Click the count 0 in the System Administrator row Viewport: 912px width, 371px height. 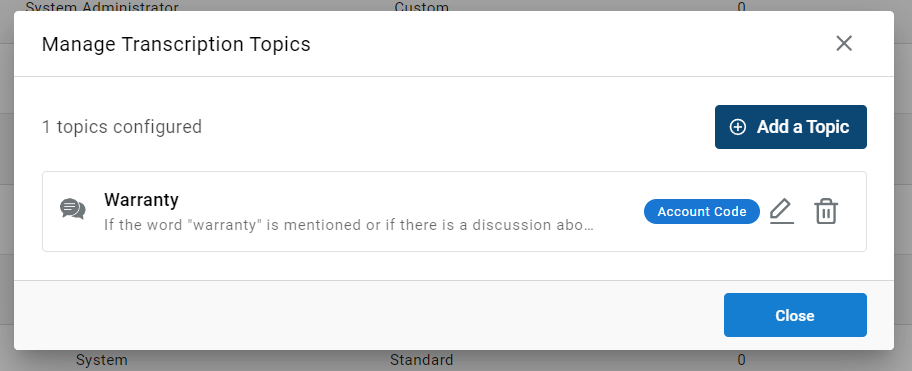[x=742, y=6]
